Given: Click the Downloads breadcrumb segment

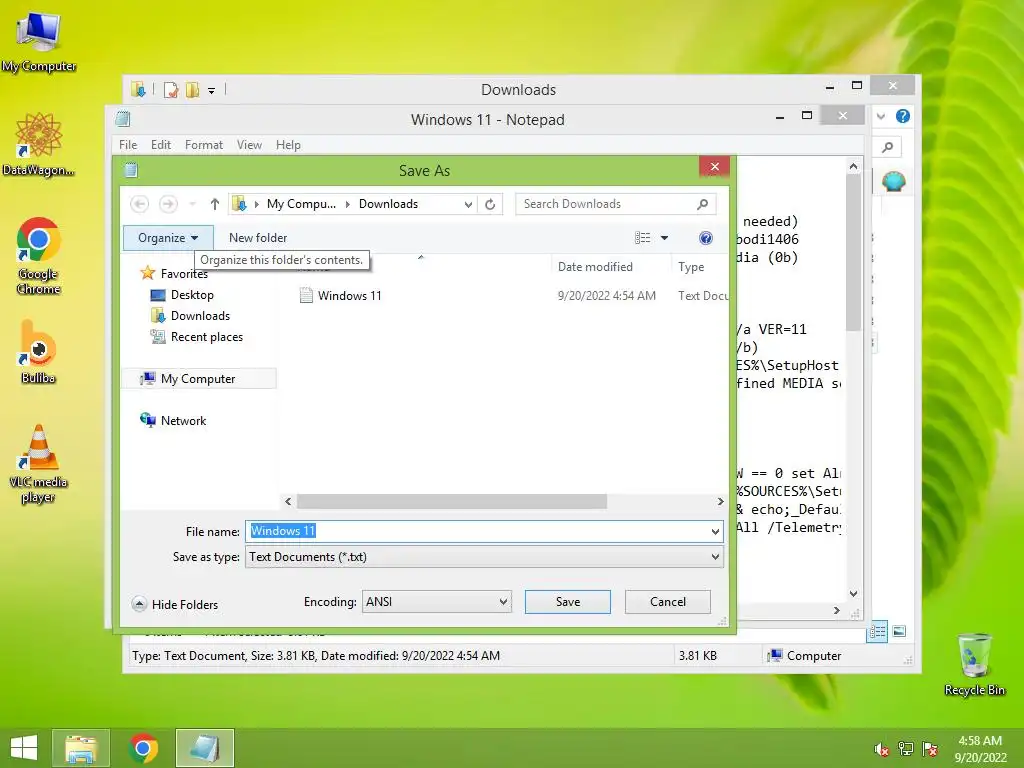Looking at the screenshot, I should click(x=388, y=204).
